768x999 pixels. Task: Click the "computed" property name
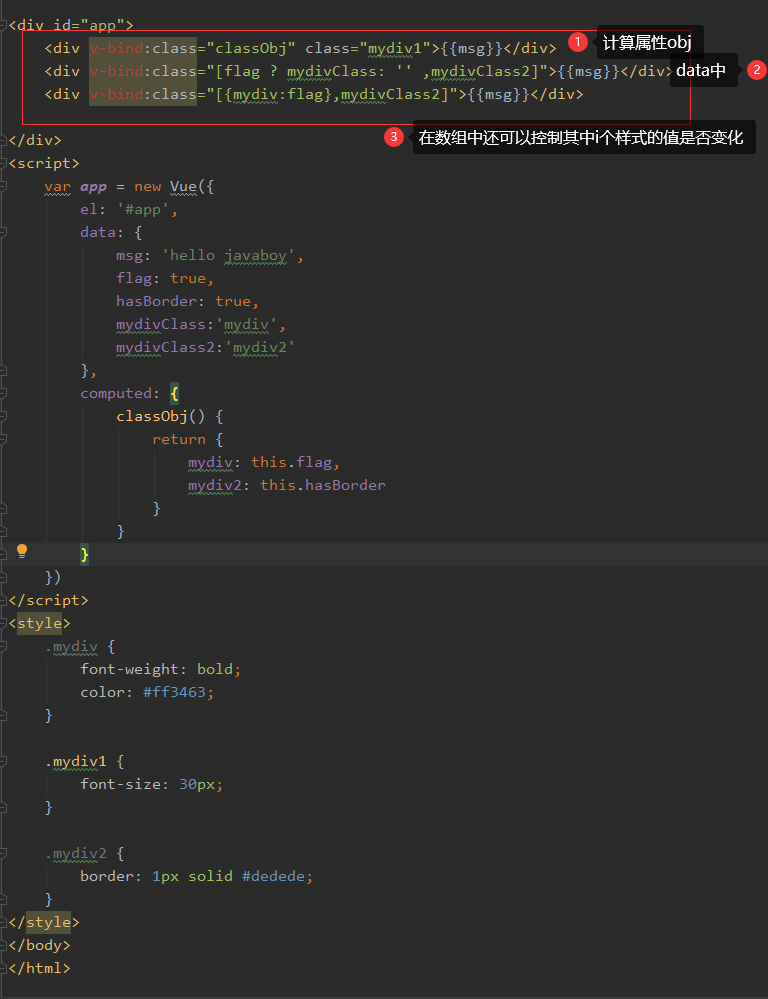(116, 393)
